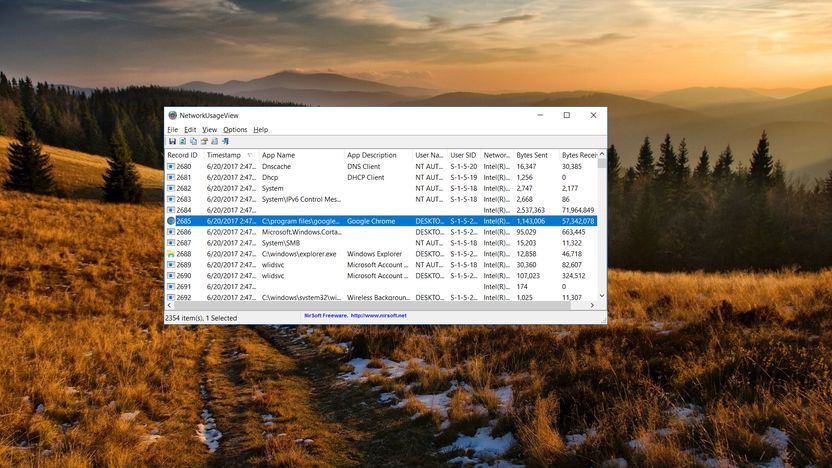832x468 pixels.
Task: Click the 'DNS Client' description cell
Action: tap(363, 167)
